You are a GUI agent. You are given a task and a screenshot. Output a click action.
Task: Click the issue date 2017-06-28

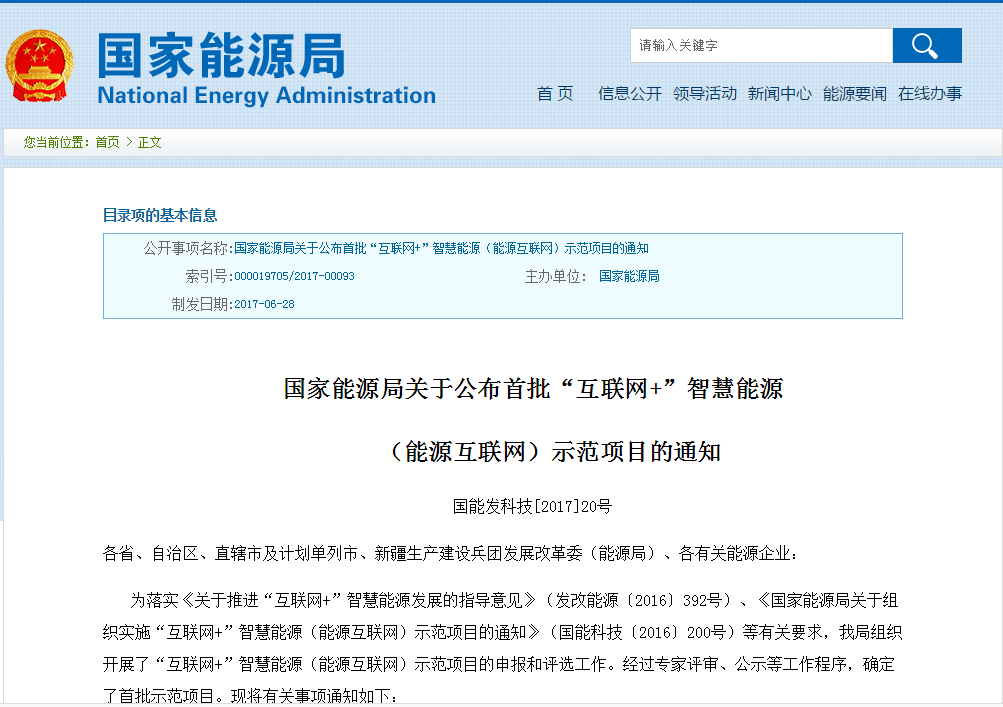[x=264, y=305]
